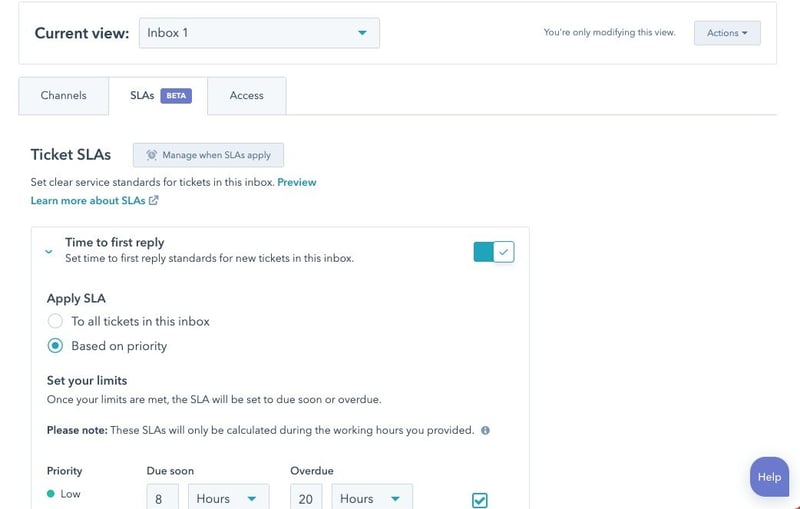This screenshot has width=800, height=509.
Task: Uncheck the Low priority row checkbox
Action: [479, 499]
